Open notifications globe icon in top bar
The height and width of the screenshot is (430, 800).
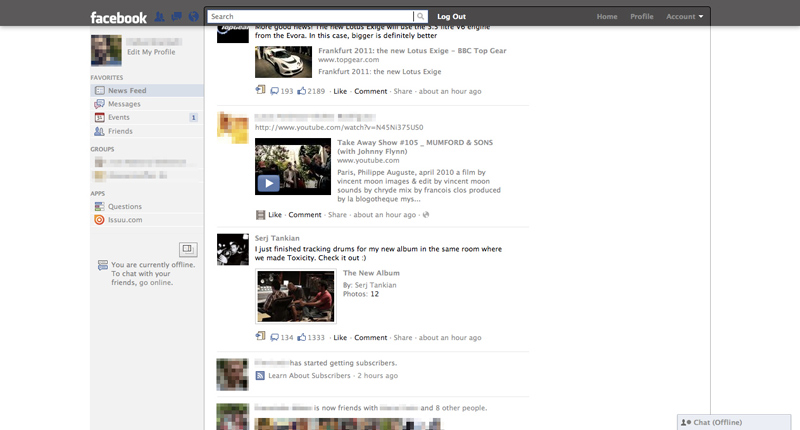click(x=193, y=17)
